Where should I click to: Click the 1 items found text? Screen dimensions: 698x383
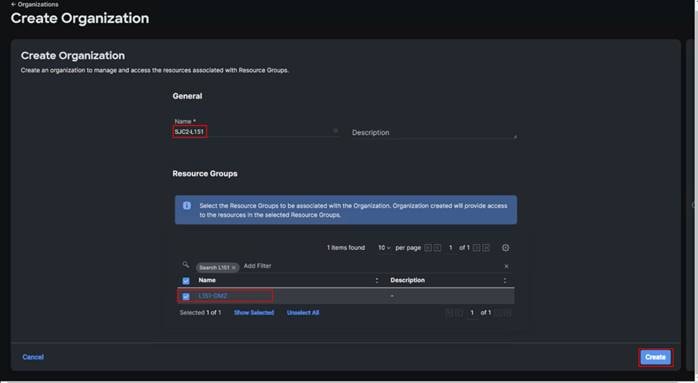pos(346,248)
